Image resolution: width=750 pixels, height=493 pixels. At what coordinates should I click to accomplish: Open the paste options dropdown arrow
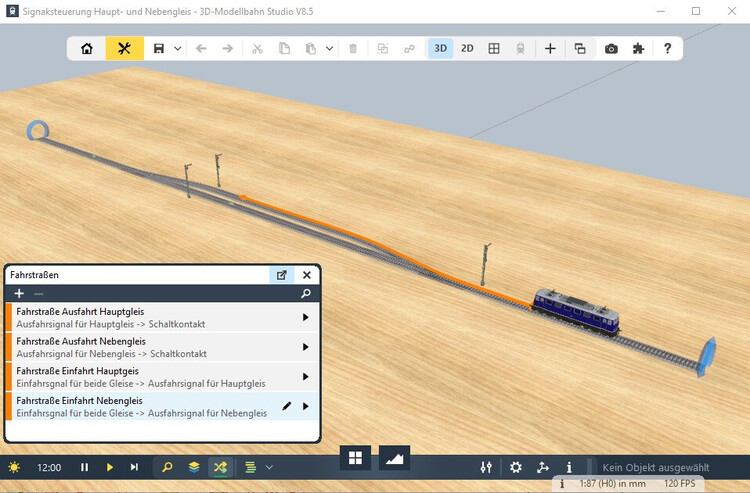[329, 48]
